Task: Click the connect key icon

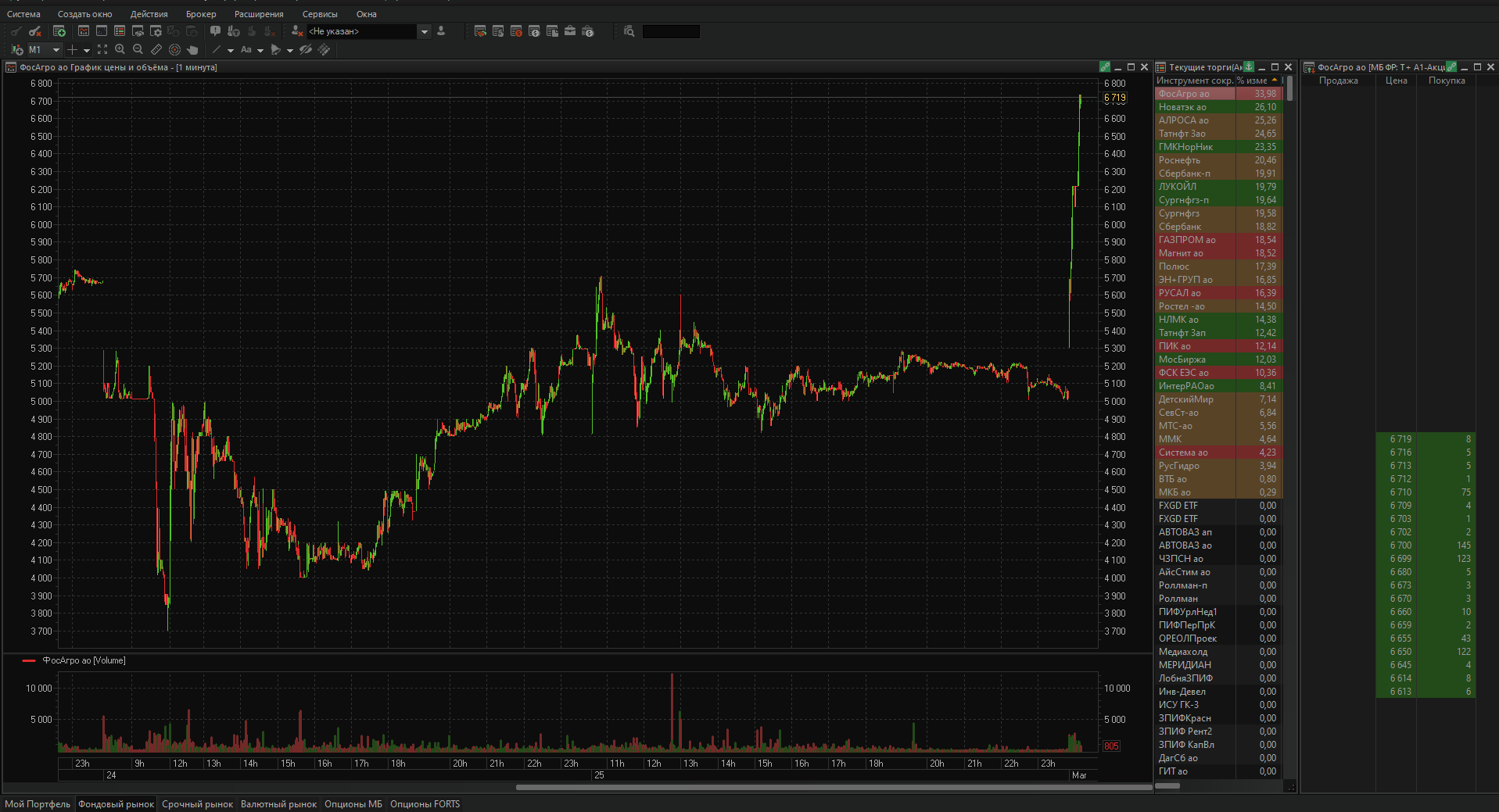Action: tap(16, 31)
